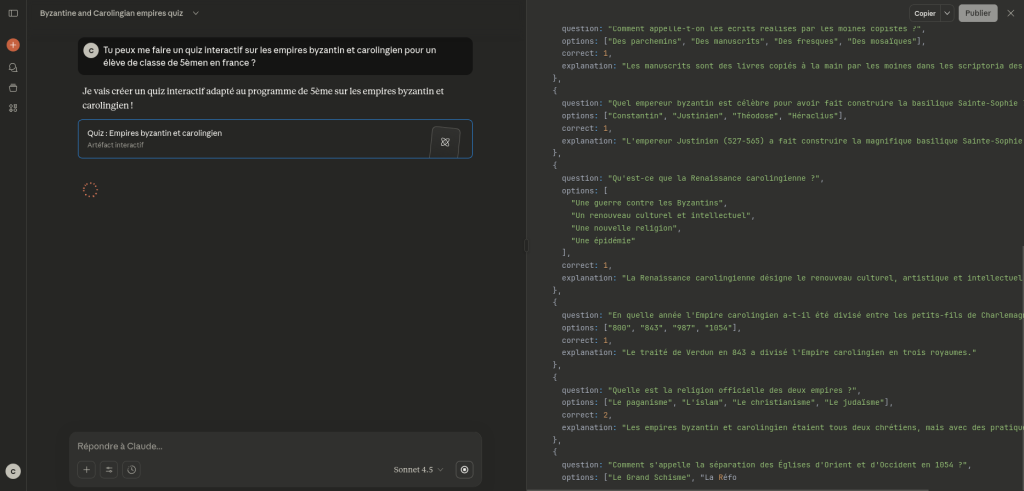The height and width of the screenshot is (491, 1024).
Task: Close the artifact code panel
Action: click(x=1010, y=13)
